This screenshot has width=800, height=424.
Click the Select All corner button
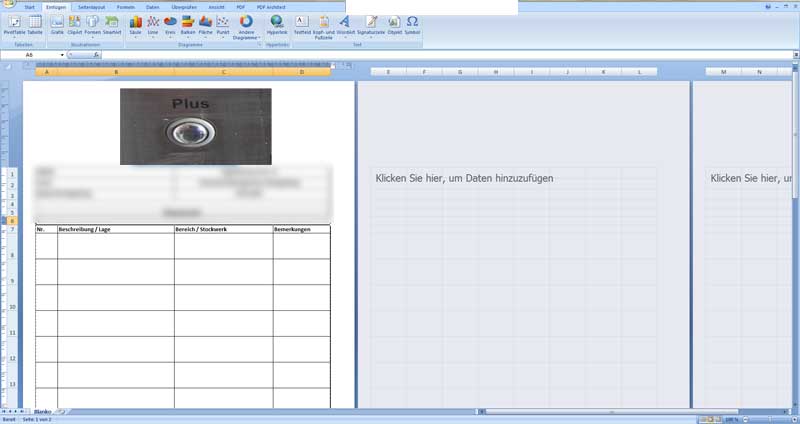point(9,66)
